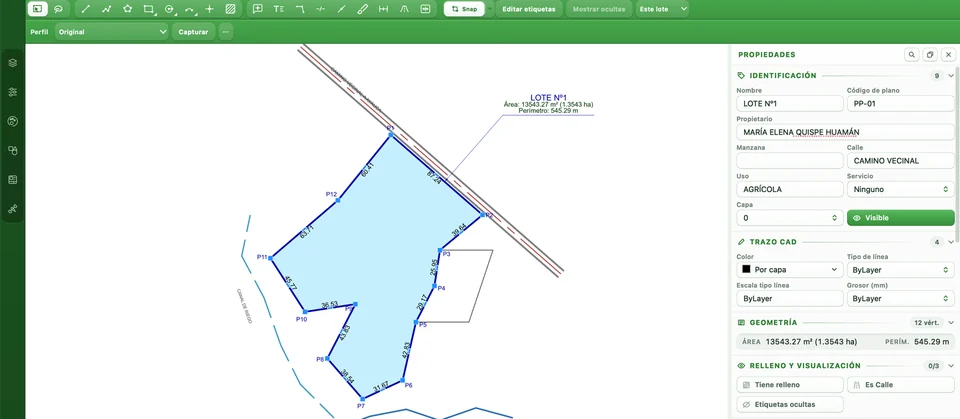The width and height of the screenshot is (960, 419).
Task: Edit the Calle field CAMINO VECINAL
Action: (x=901, y=161)
